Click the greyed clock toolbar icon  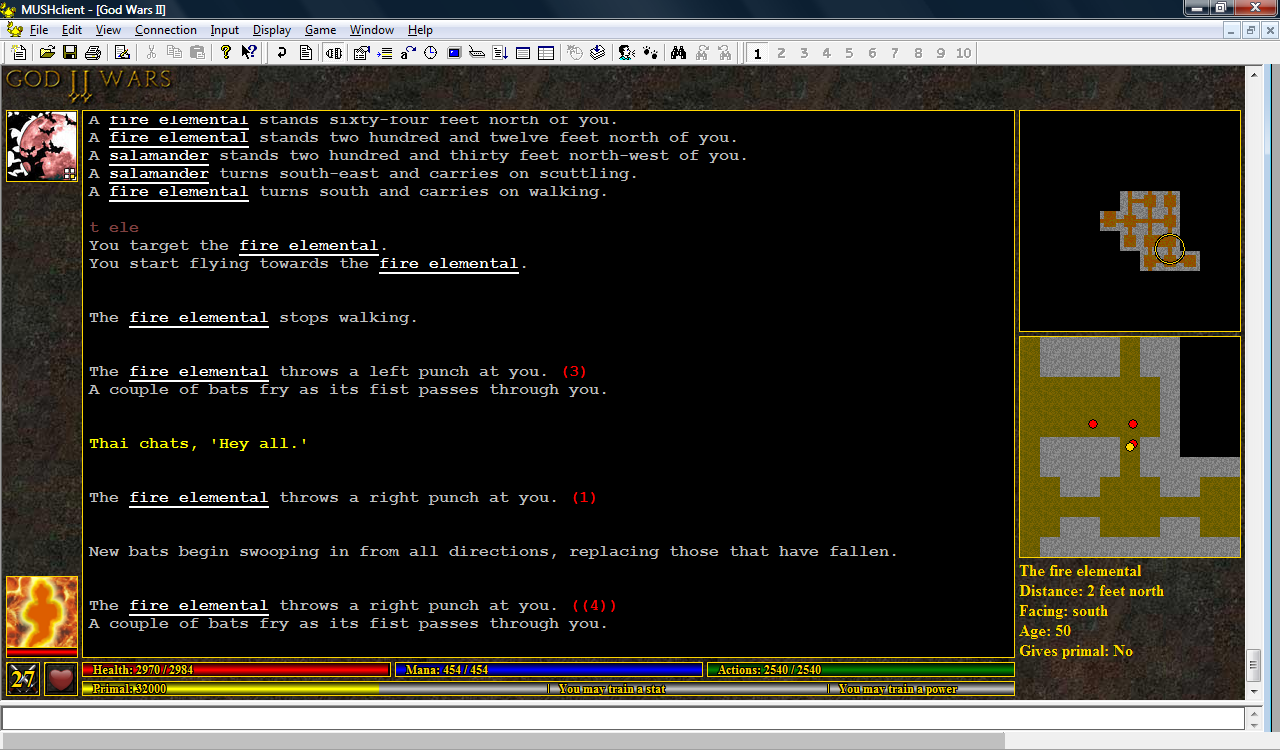(x=574, y=53)
